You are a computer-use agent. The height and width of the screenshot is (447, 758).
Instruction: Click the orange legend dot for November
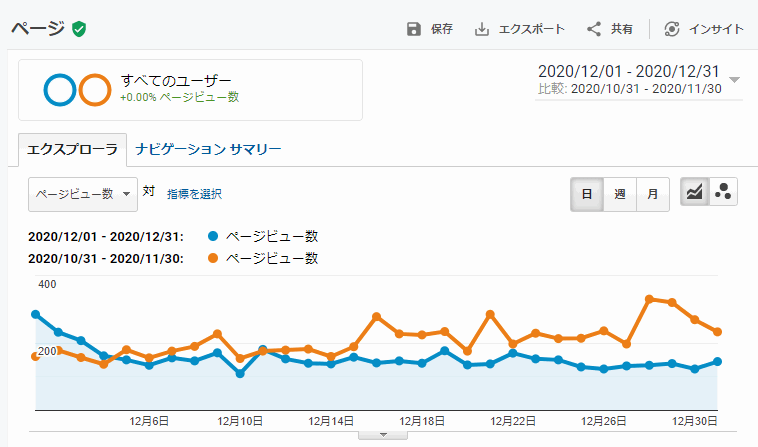(213, 258)
